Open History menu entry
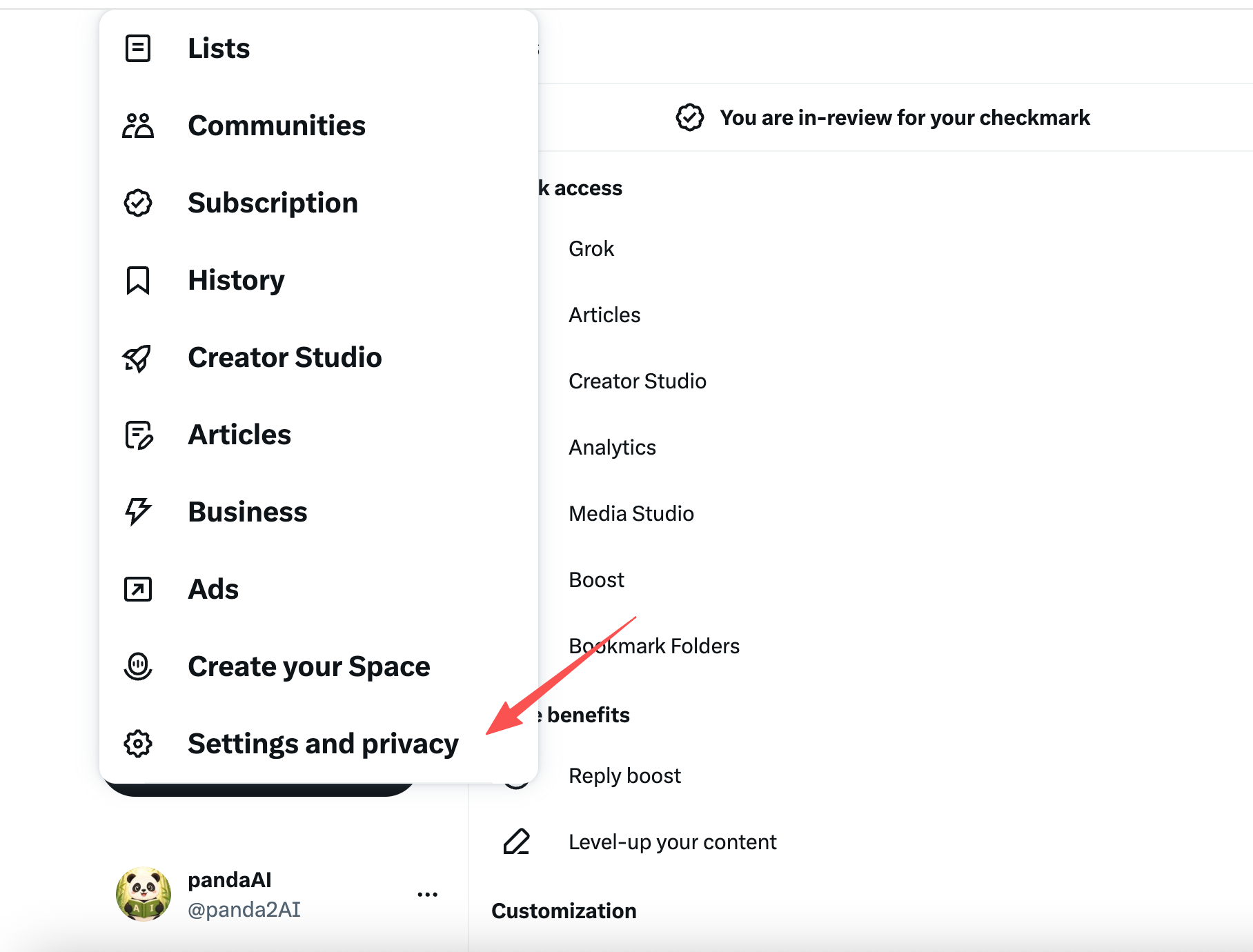 point(319,280)
